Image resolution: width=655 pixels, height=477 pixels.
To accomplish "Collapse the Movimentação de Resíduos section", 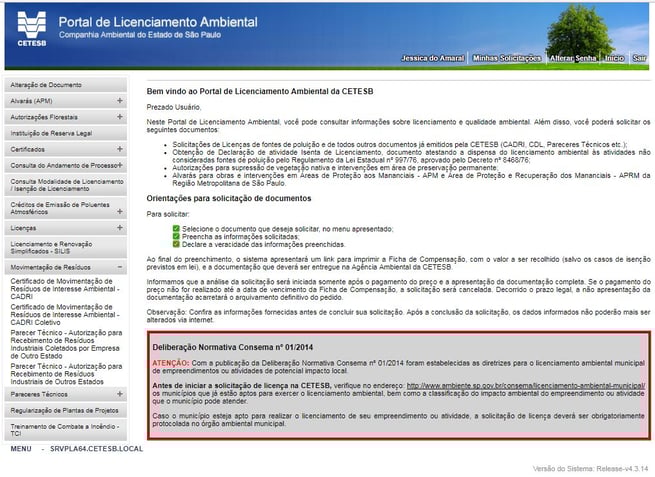I will pos(120,267).
